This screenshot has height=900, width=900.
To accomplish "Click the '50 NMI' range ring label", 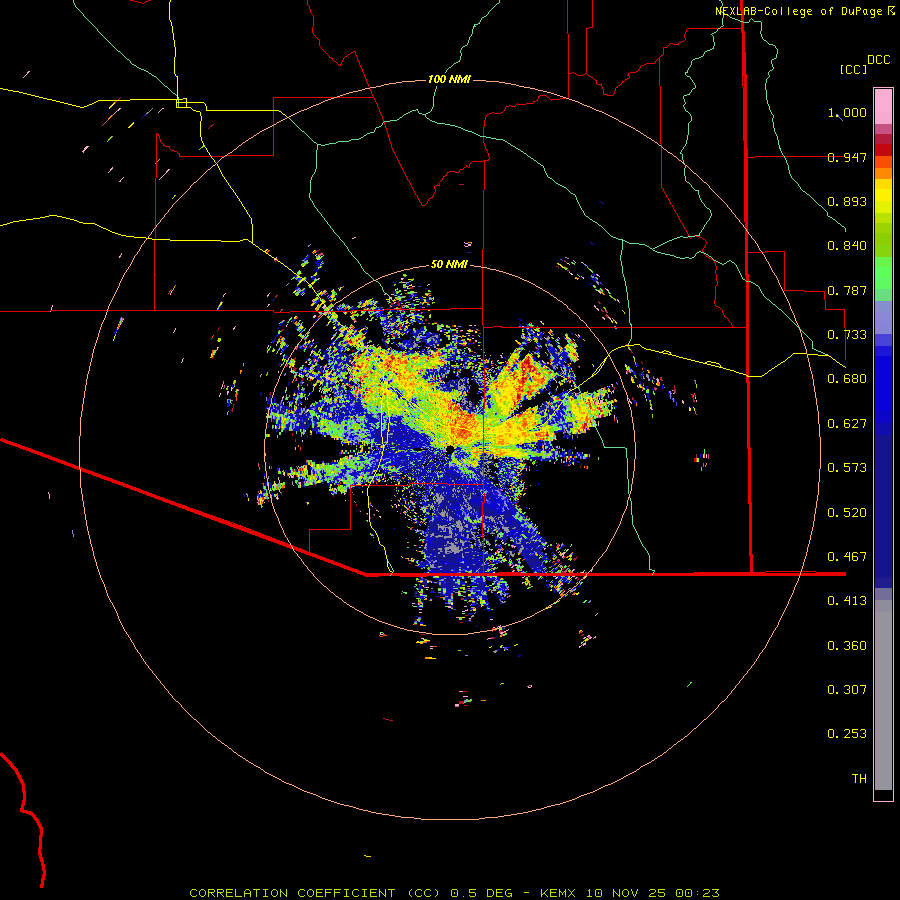I will tap(449, 264).
